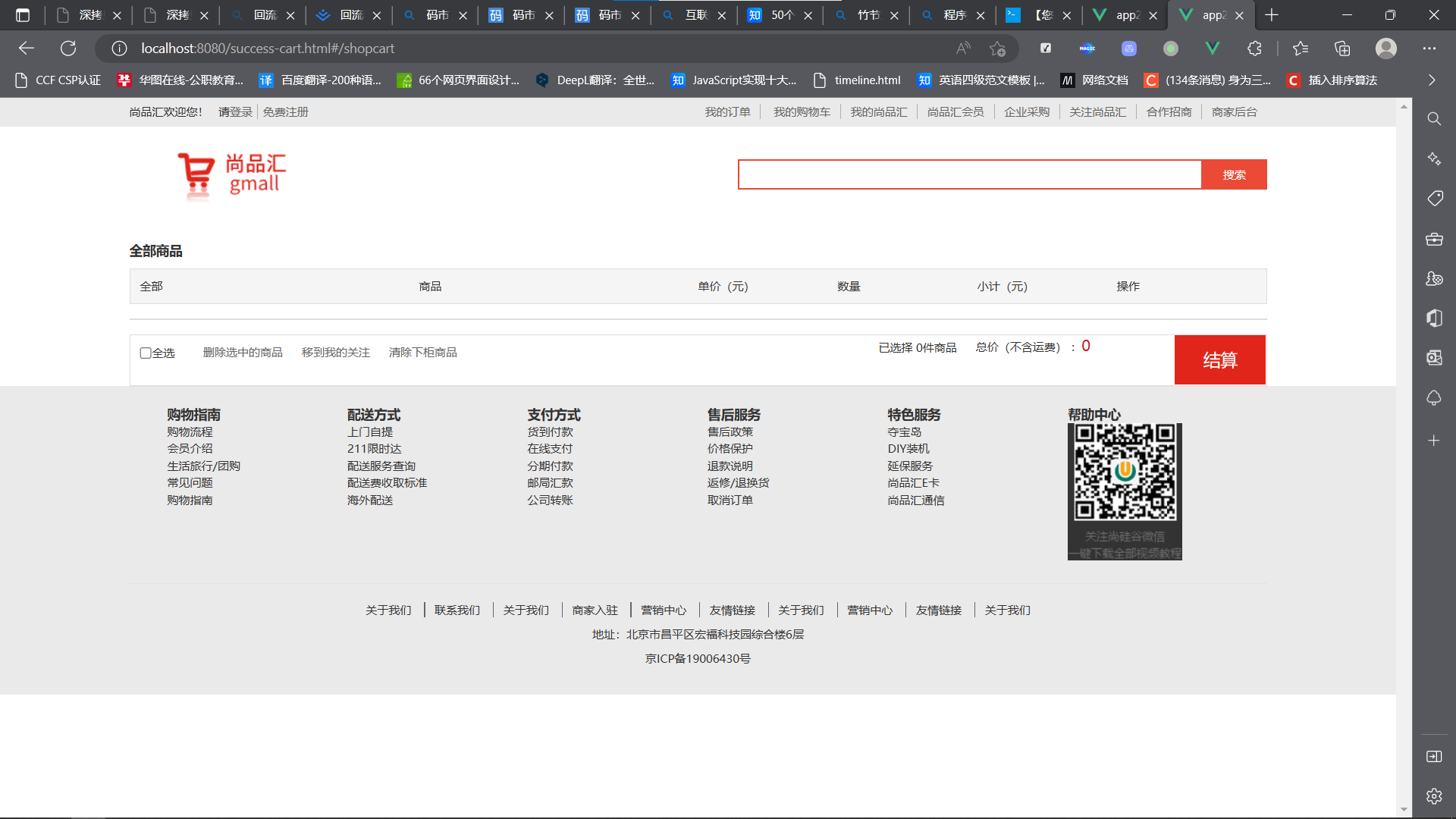1456x819 pixels.
Task: Open timeline.html bookmark
Action: (857, 80)
